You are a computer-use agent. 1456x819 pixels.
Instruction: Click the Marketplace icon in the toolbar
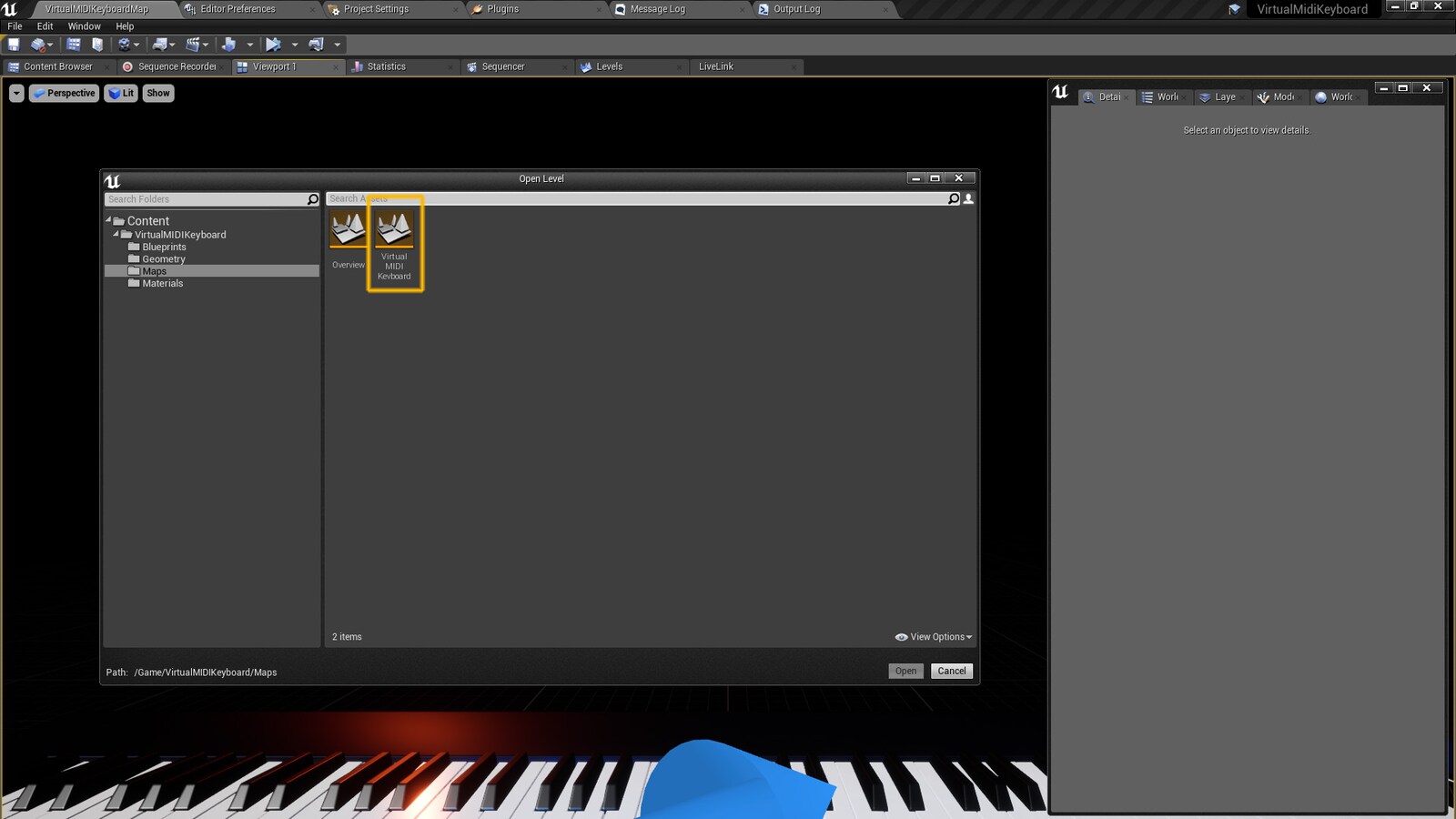(96, 44)
